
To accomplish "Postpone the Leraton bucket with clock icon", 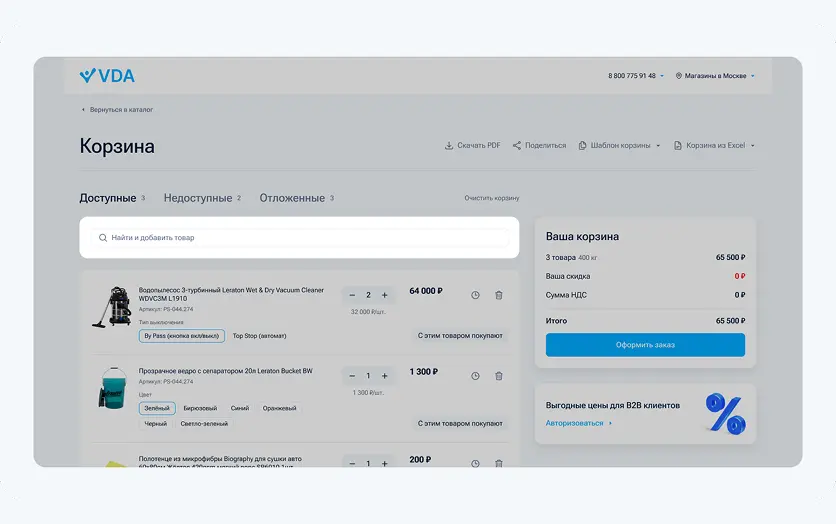I will point(475,376).
